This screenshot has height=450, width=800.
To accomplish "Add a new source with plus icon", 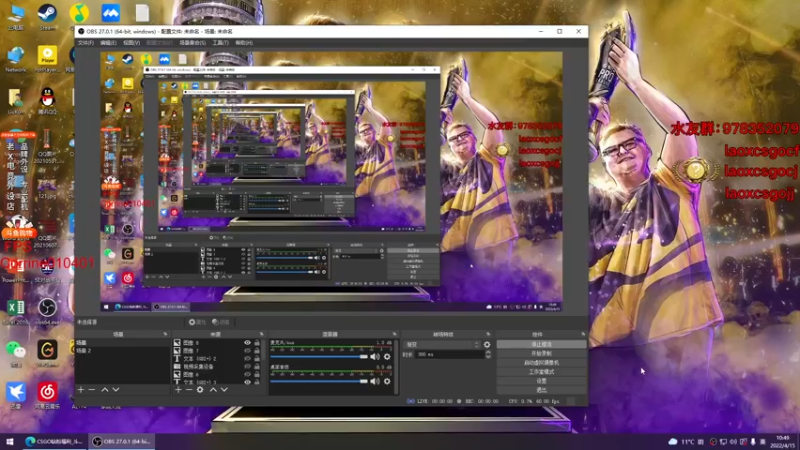I will [x=178, y=390].
